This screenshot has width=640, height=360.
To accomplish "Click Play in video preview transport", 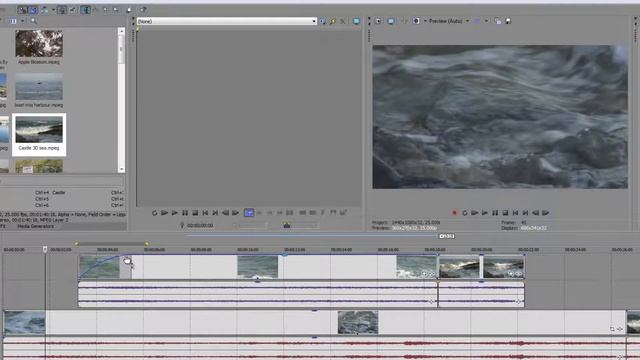I will tap(484, 213).
